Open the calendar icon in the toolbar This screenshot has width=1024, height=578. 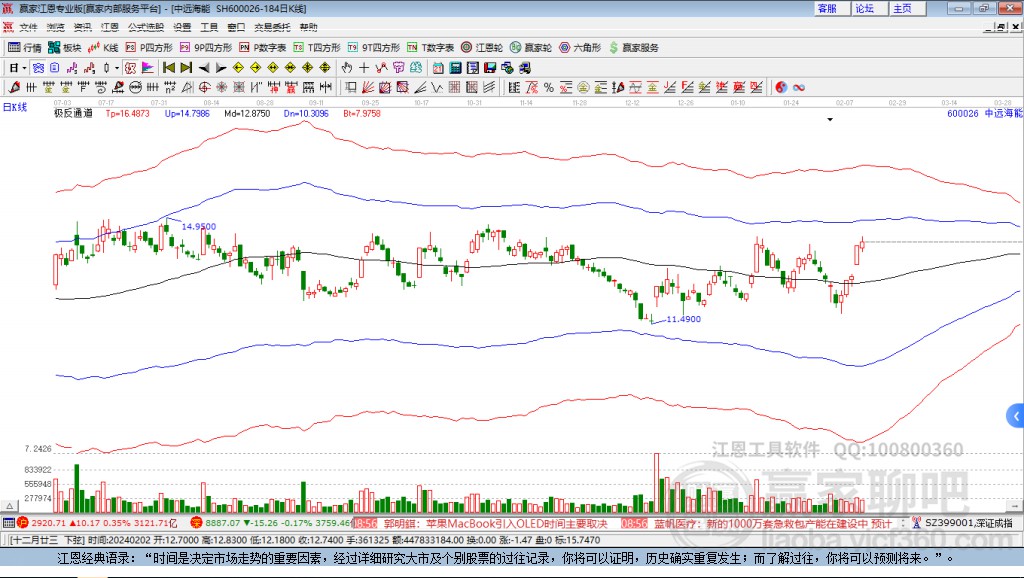tap(438, 68)
